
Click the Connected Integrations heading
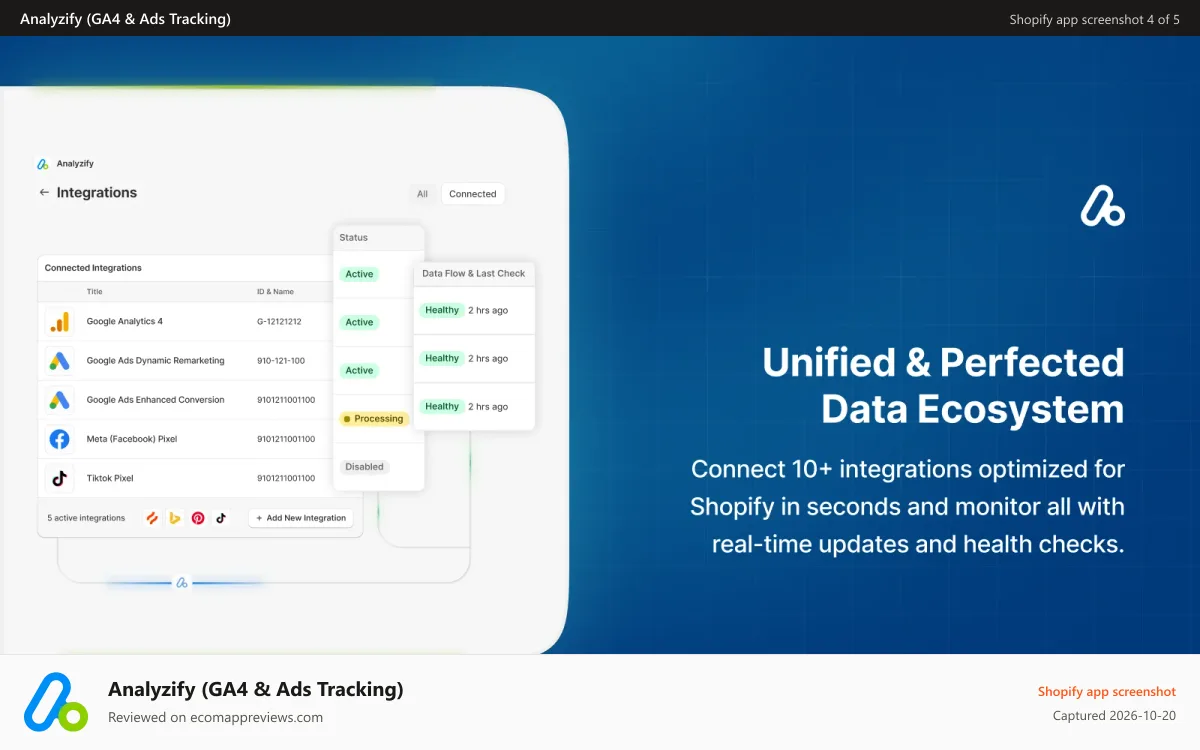(x=93, y=268)
